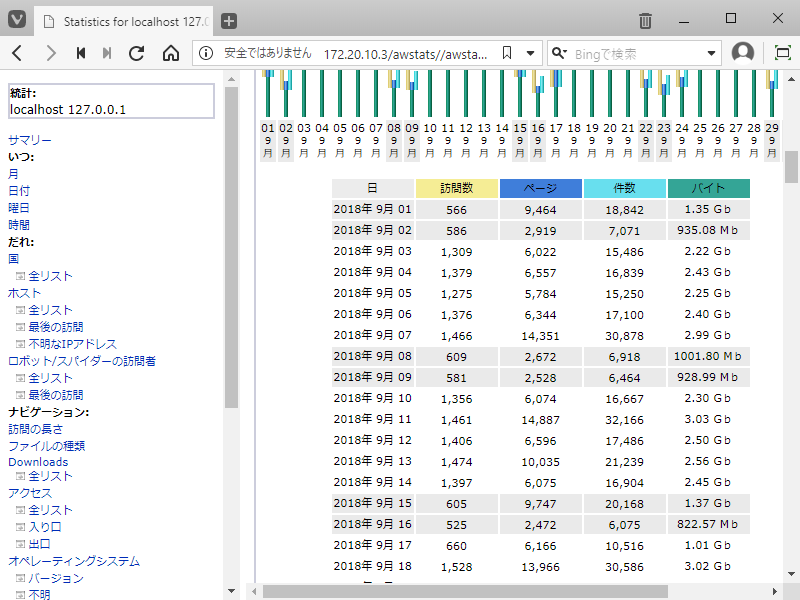The height and width of the screenshot is (600, 800).
Task: Open the ファイルの種類 sidebar link
Action: click(x=46, y=445)
